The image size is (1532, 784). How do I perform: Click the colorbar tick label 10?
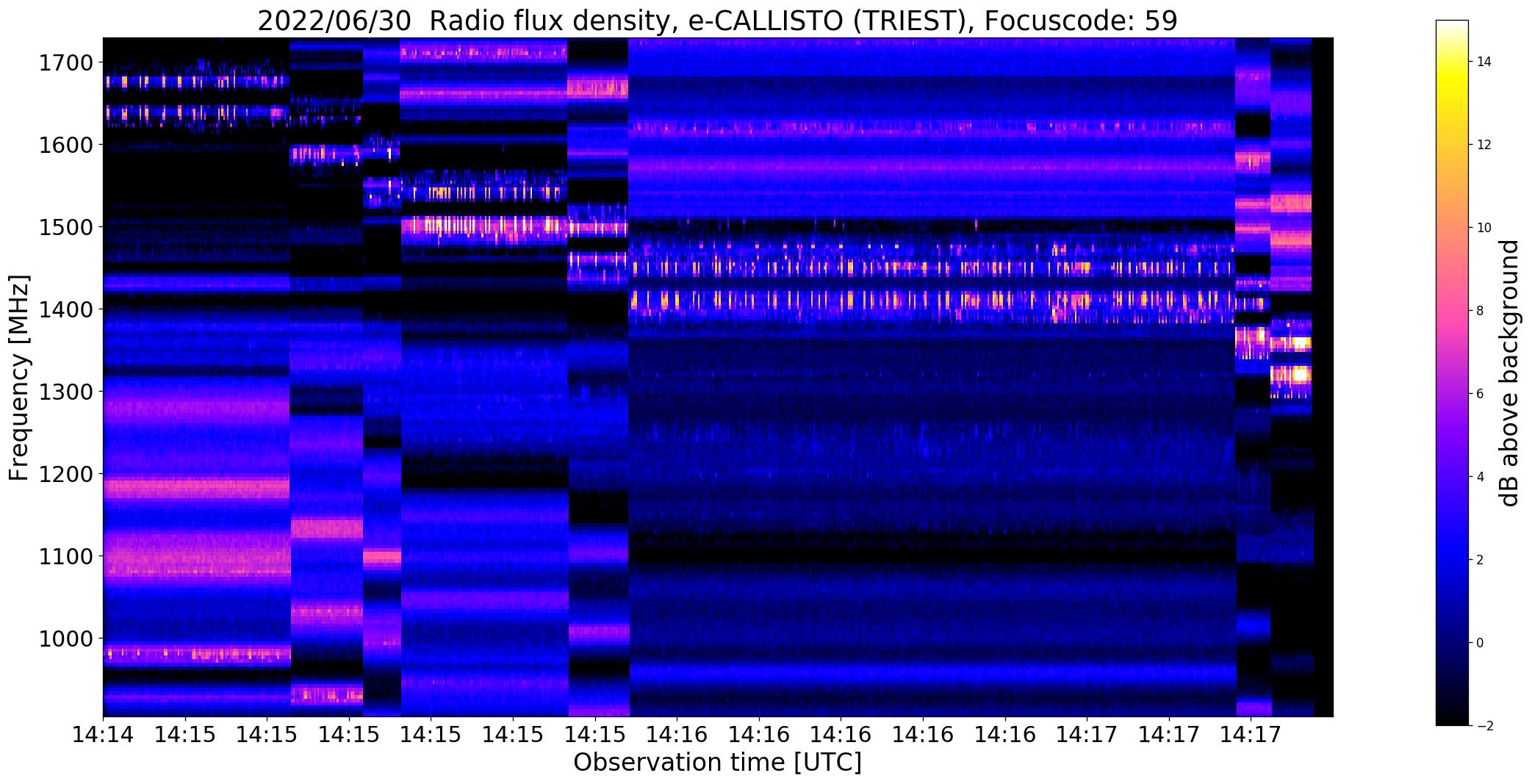pyautogui.click(x=1484, y=228)
